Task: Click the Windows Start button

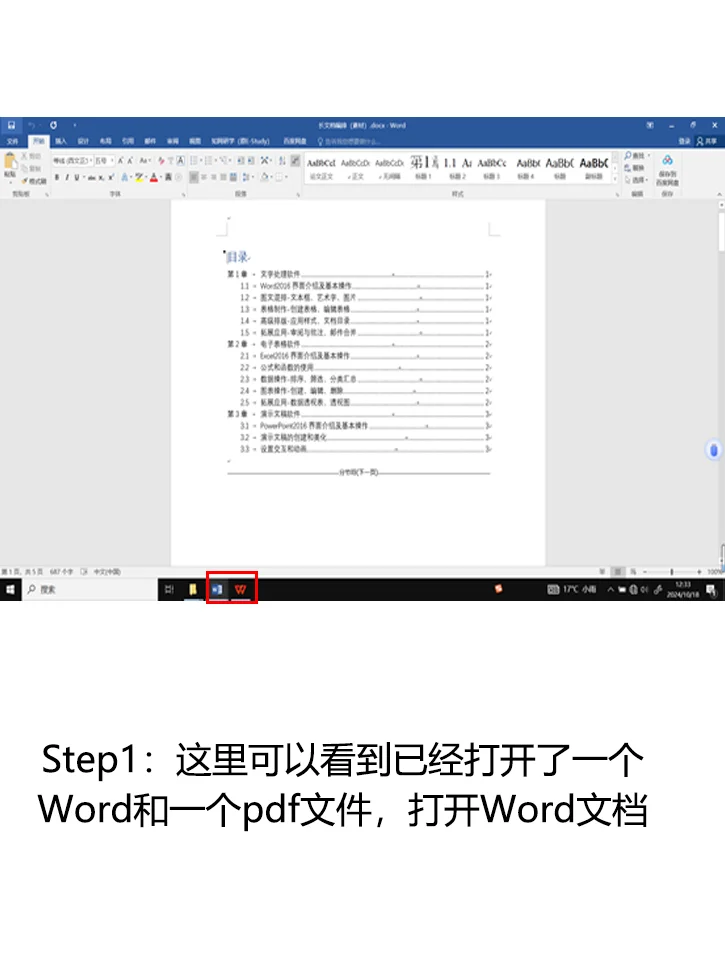Action: pyautogui.click(x=10, y=590)
